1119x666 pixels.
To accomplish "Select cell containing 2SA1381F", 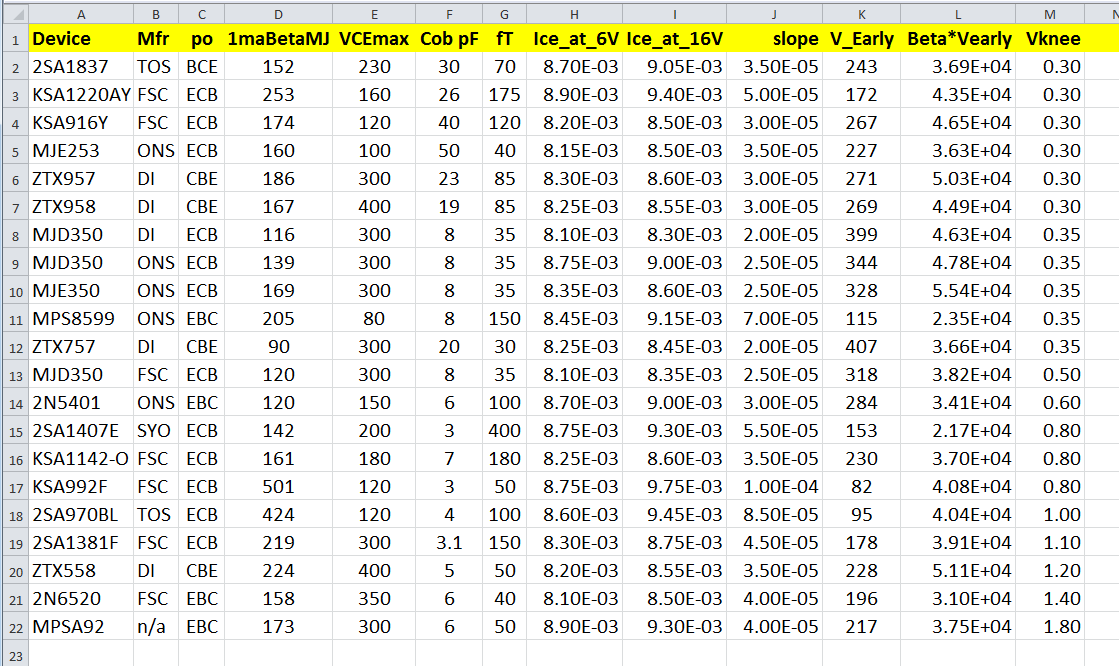I will [x=81, y=543].
